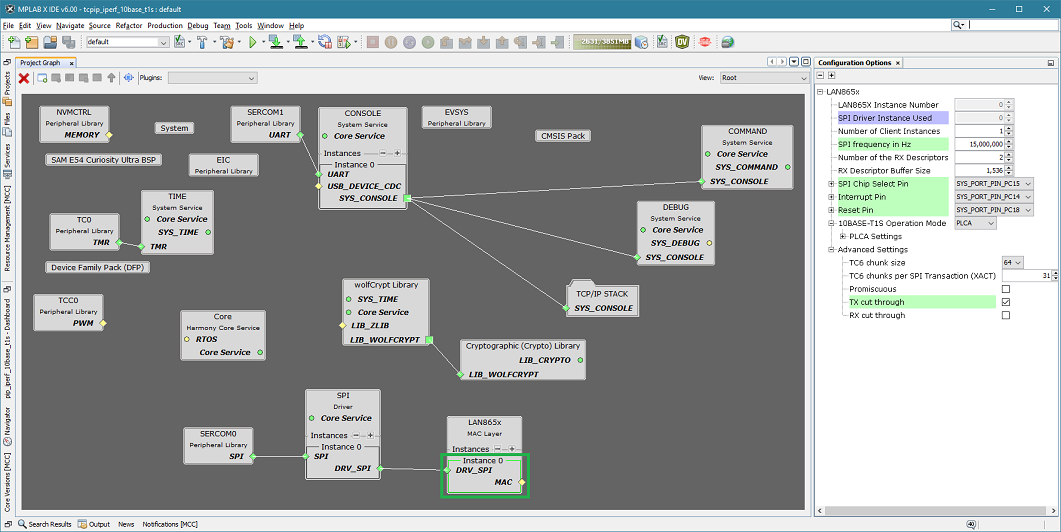Click the up arrow icon in Project Graph toolbar

[x=112, y=78]
